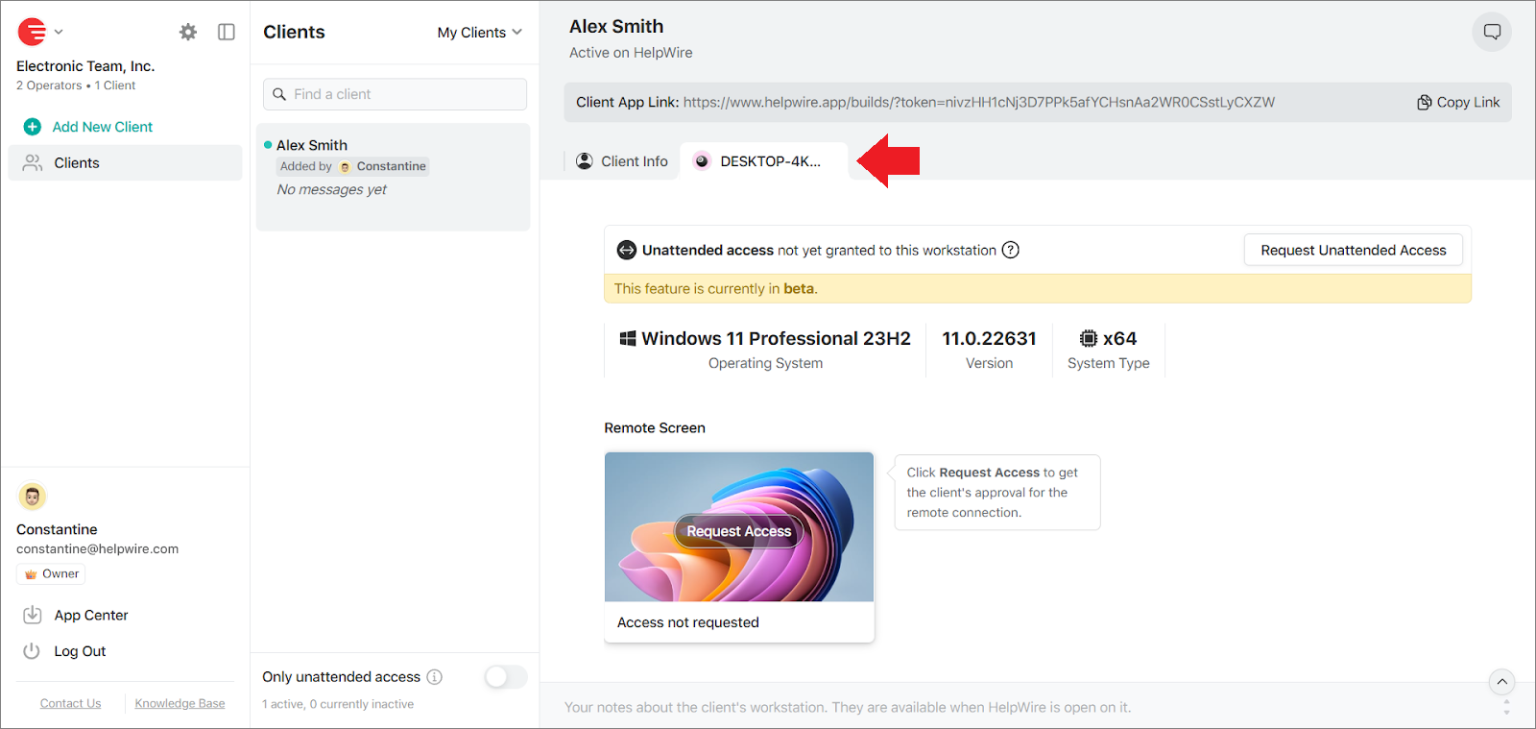Click the unattended access arrows icon
1536x729 pixels.
tap(627, 250)
